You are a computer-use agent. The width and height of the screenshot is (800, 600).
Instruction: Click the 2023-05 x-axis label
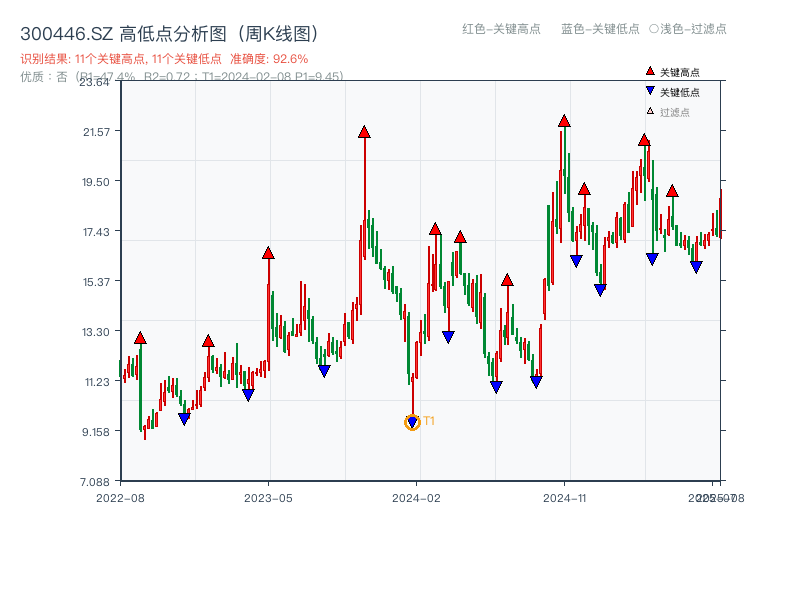268,498
